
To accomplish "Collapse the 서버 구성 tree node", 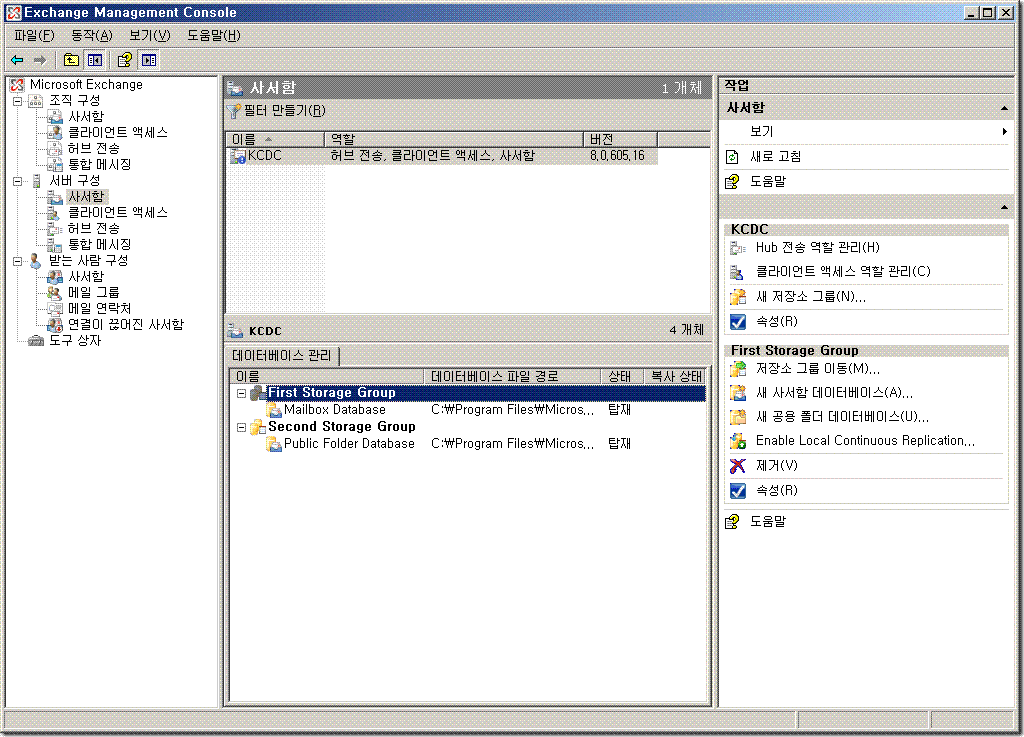I will pyautogui.click(x=18, y=181).
